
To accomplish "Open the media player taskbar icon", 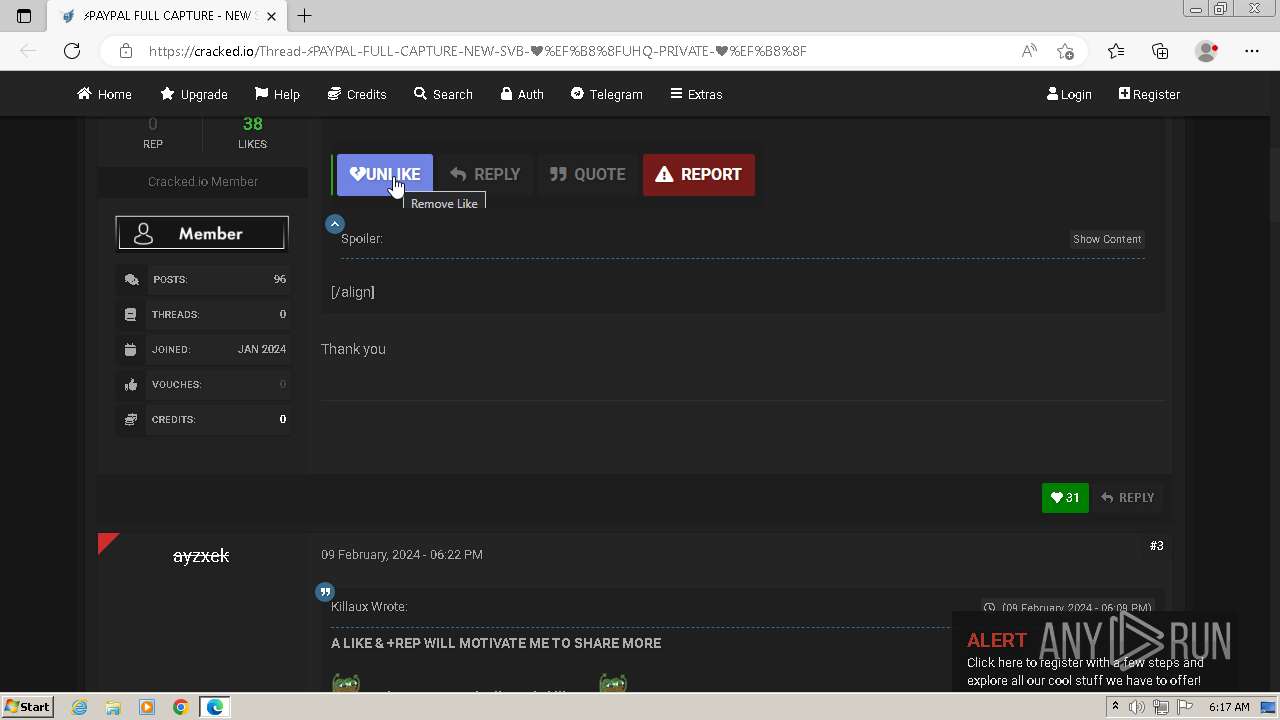I will (x=147, y=707).
